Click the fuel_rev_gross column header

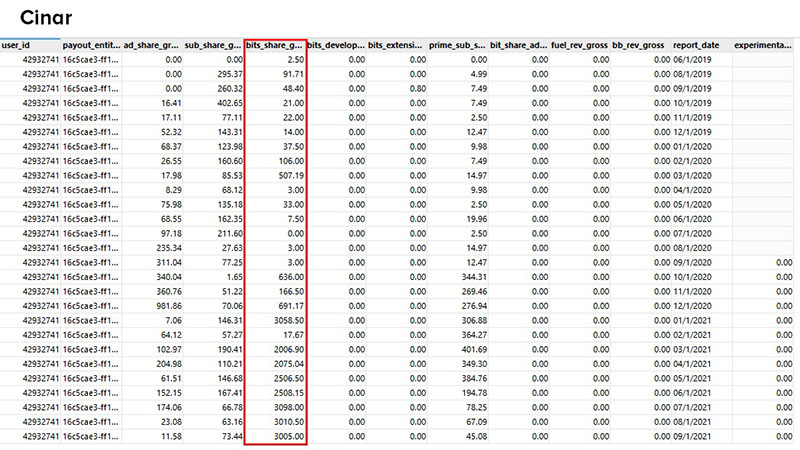point(581,46)
